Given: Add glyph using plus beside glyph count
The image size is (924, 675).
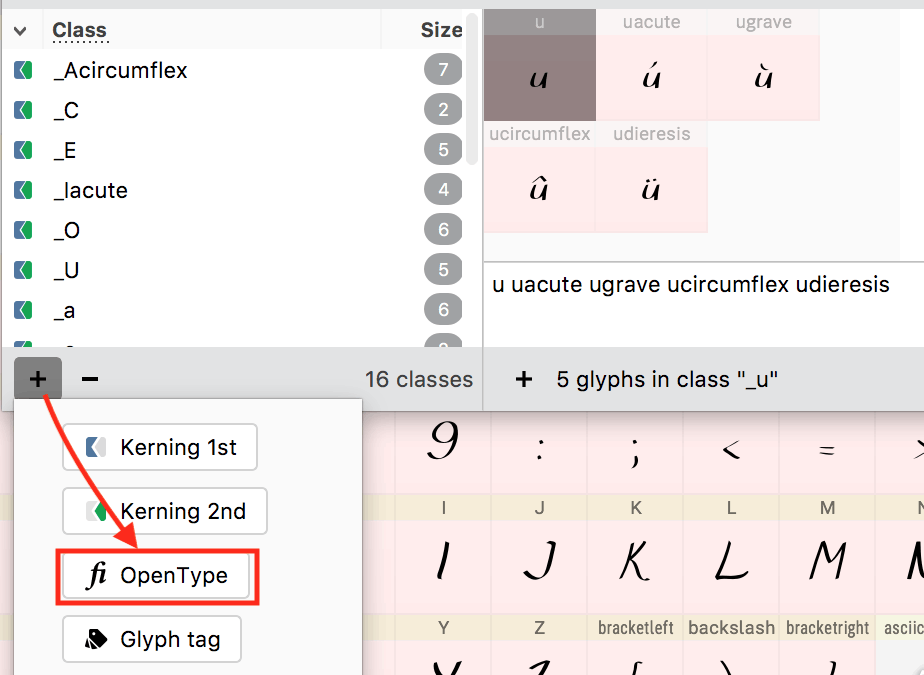Looking at the screenshot, I should pos(523,379).
